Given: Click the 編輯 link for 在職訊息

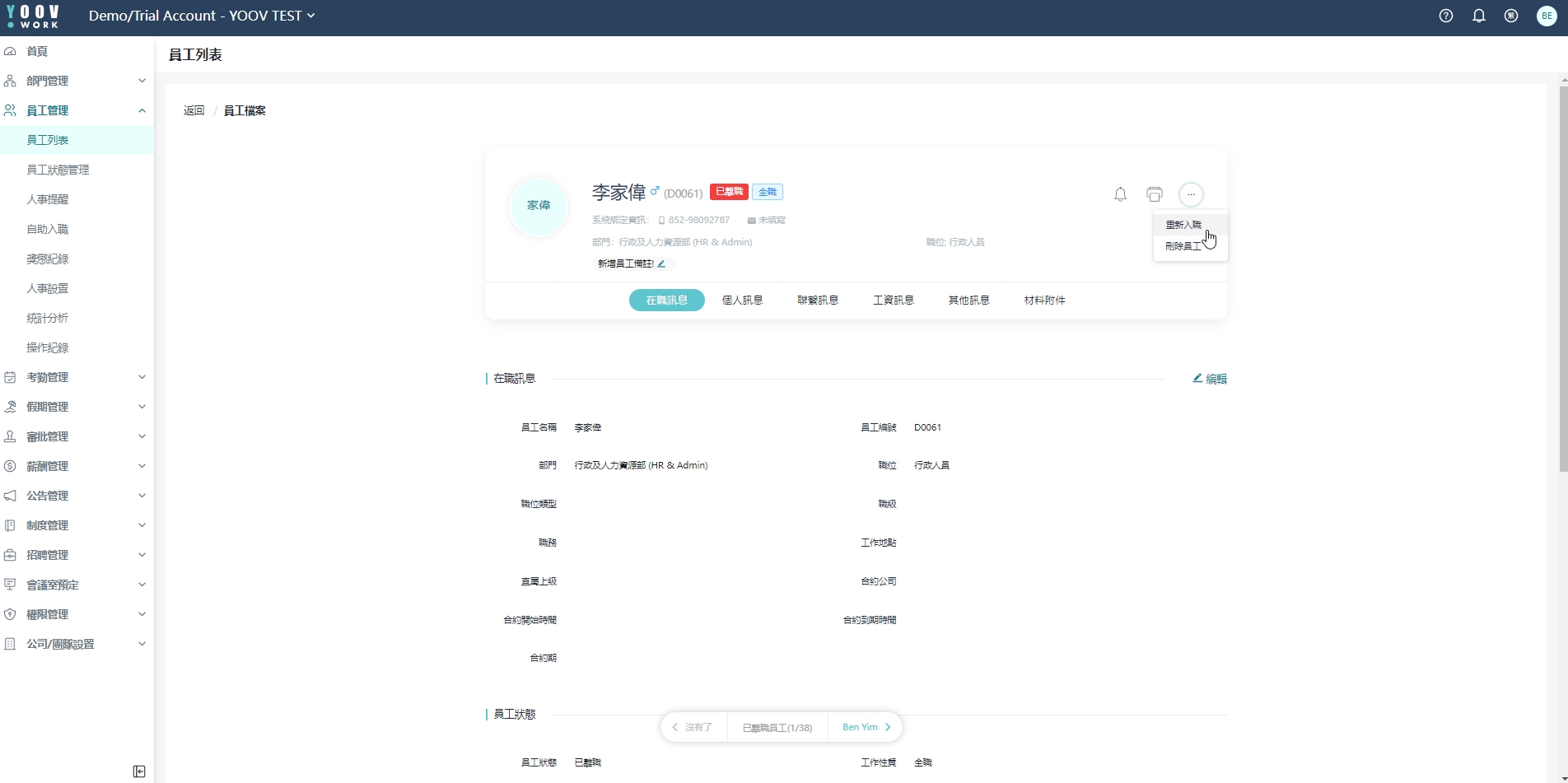Looking at the screenshot, I should (x=1210, y=379).
